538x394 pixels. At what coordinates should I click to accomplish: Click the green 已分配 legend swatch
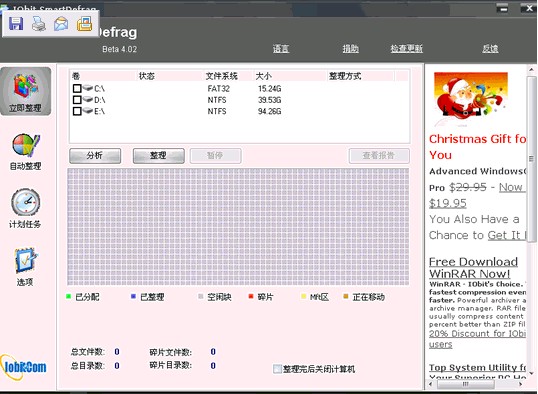(x=68, y=296)
